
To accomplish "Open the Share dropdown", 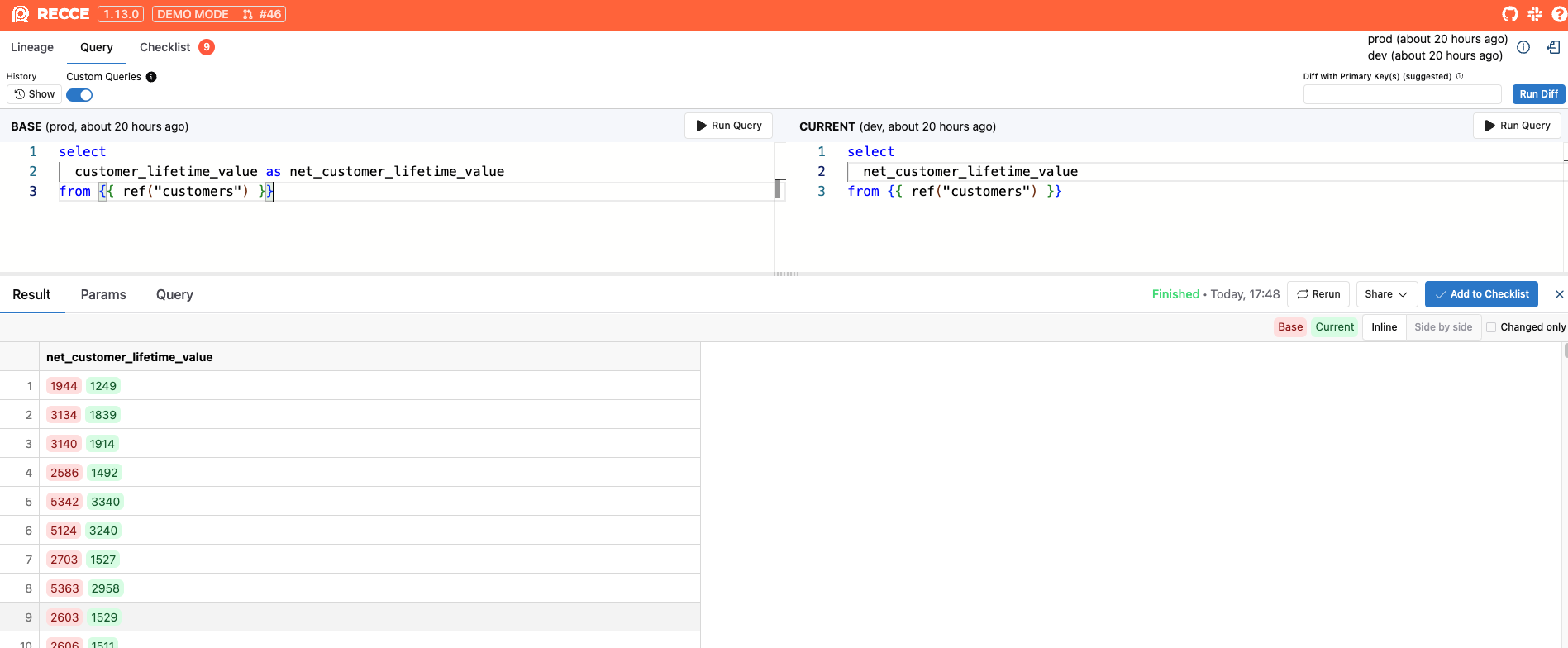I will [x=1386, y=294].
